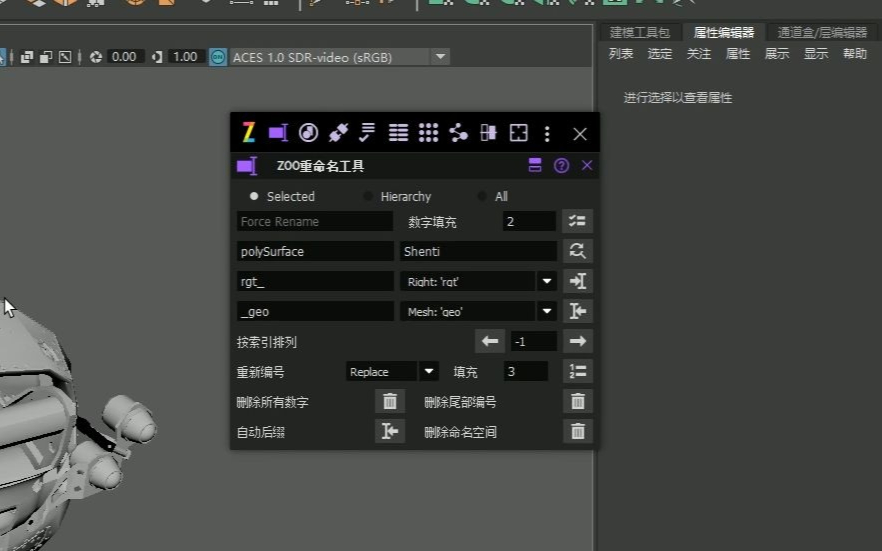Click the right arrow index shift button
This screenshot has height=551, width=882.
click(577, 341)
